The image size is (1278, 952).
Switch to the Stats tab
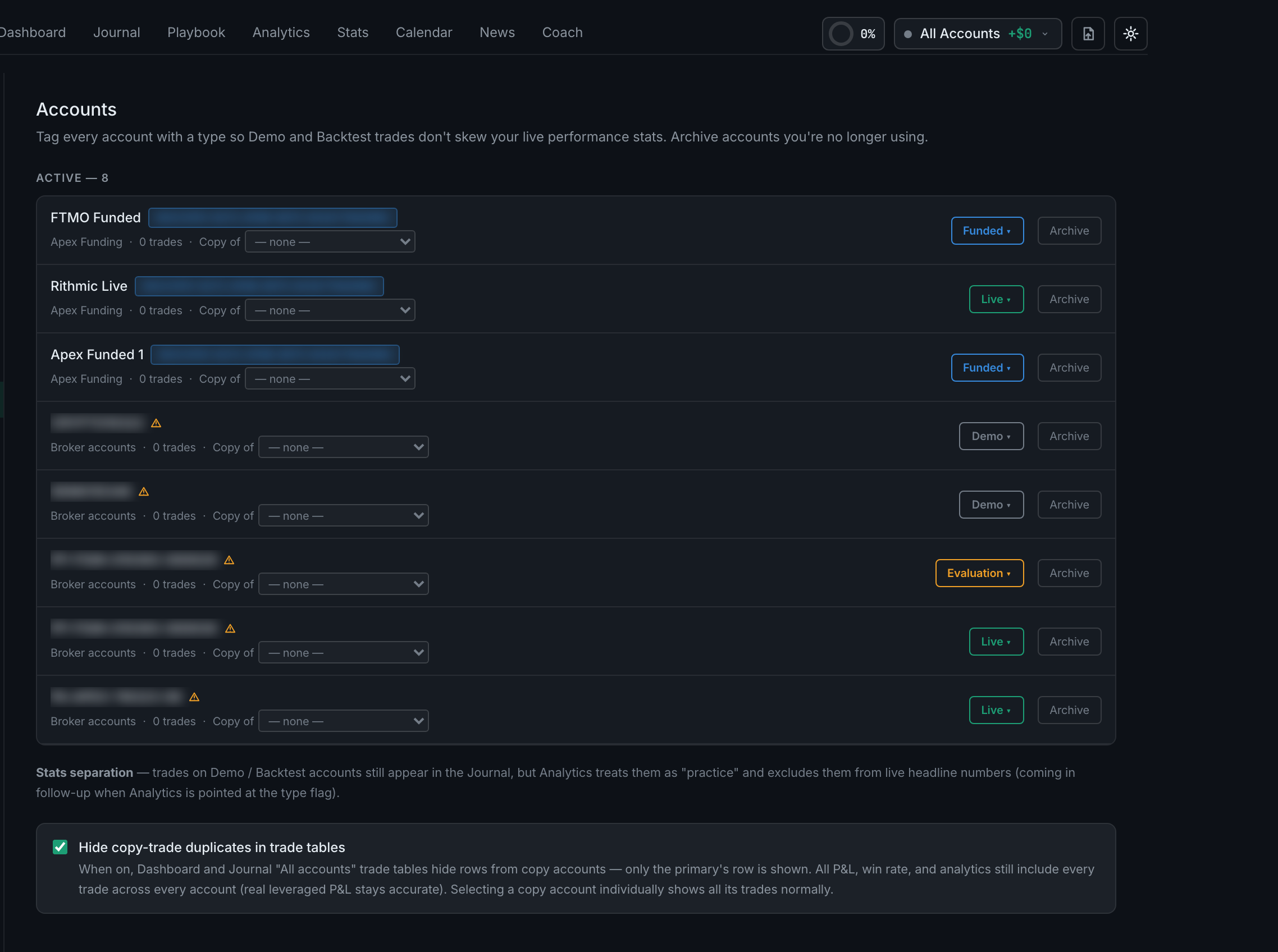pos(352,33)
